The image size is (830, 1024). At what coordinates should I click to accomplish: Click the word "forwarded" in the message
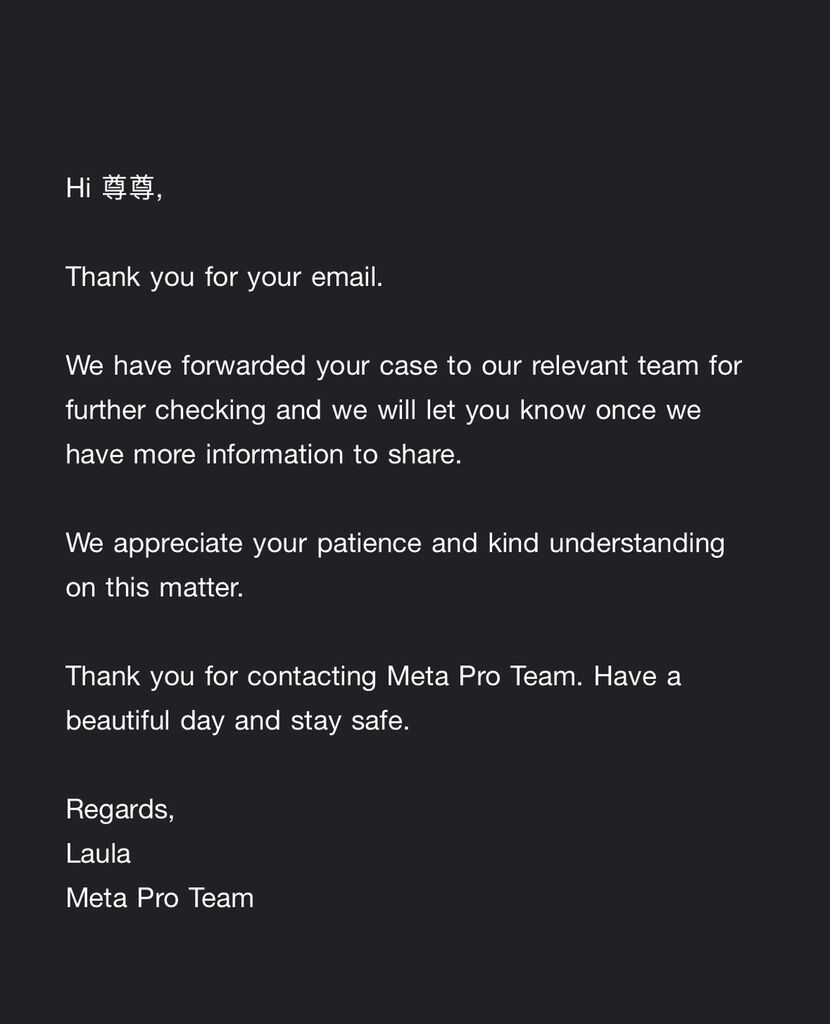click(x=244, y=365)
